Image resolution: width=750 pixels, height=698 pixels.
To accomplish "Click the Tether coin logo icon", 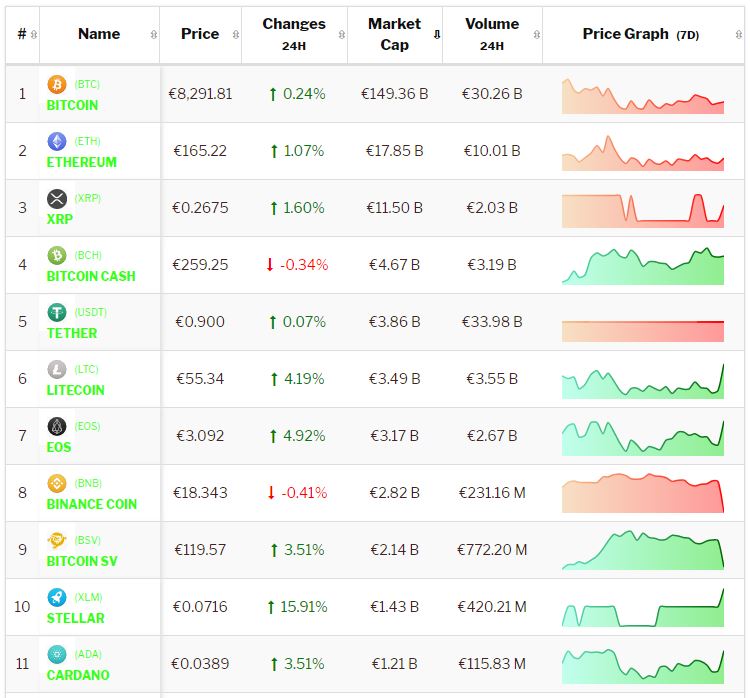I will [x=57, y=313].
